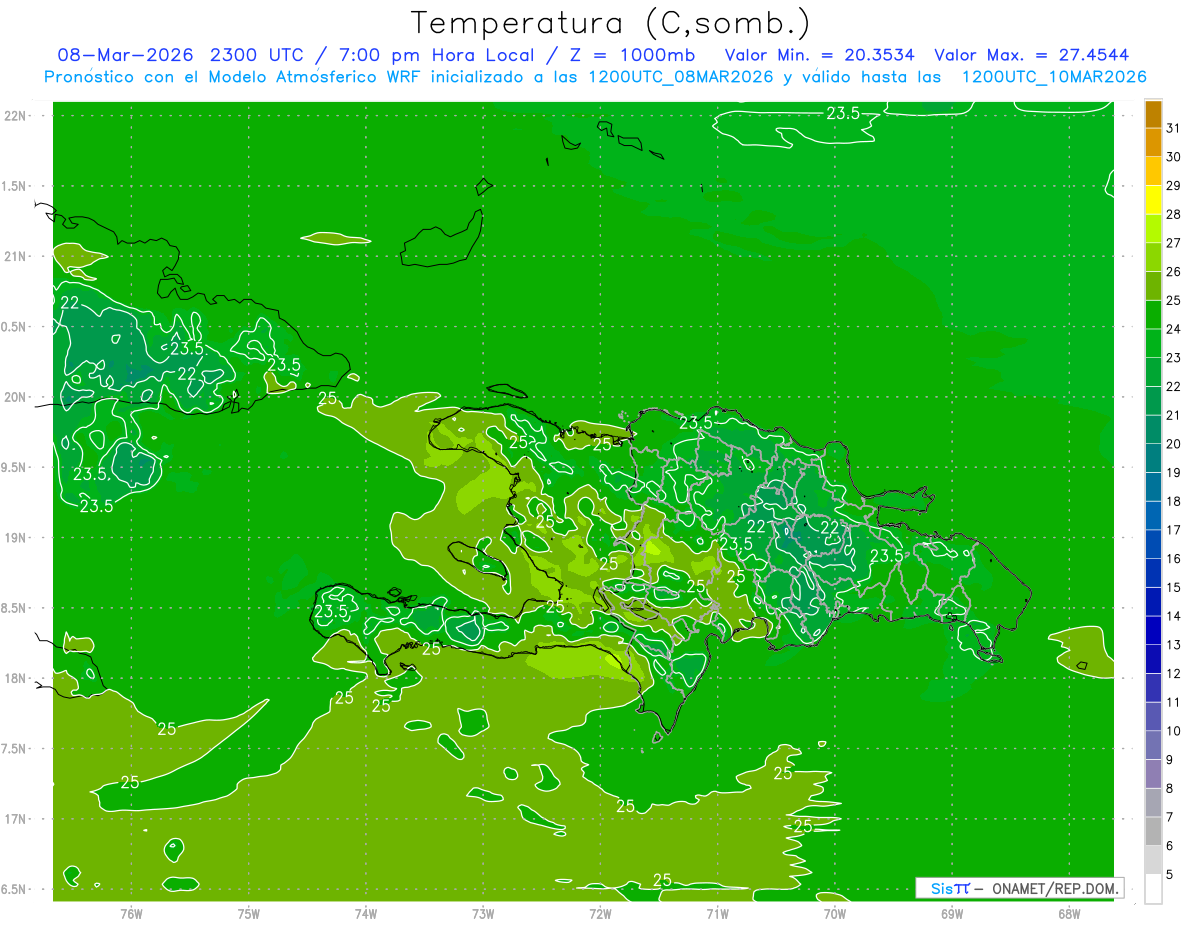Click the '74W' longitude axis label

click(366, 913)
